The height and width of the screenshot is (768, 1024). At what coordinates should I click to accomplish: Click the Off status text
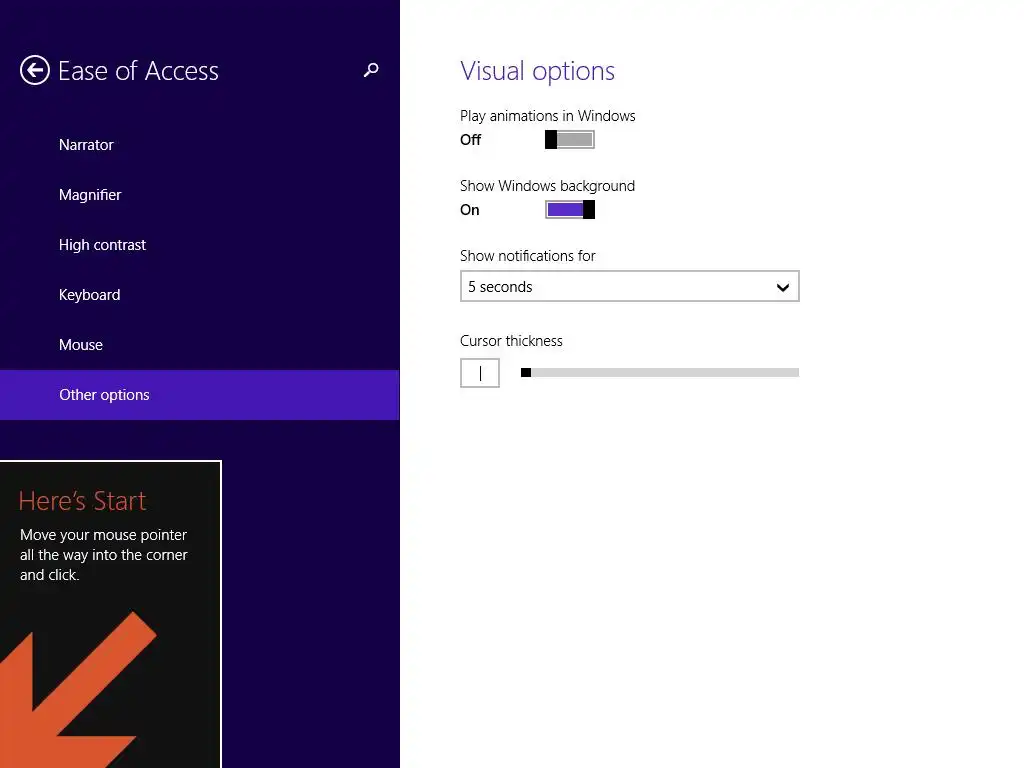[x=470, y=140]
